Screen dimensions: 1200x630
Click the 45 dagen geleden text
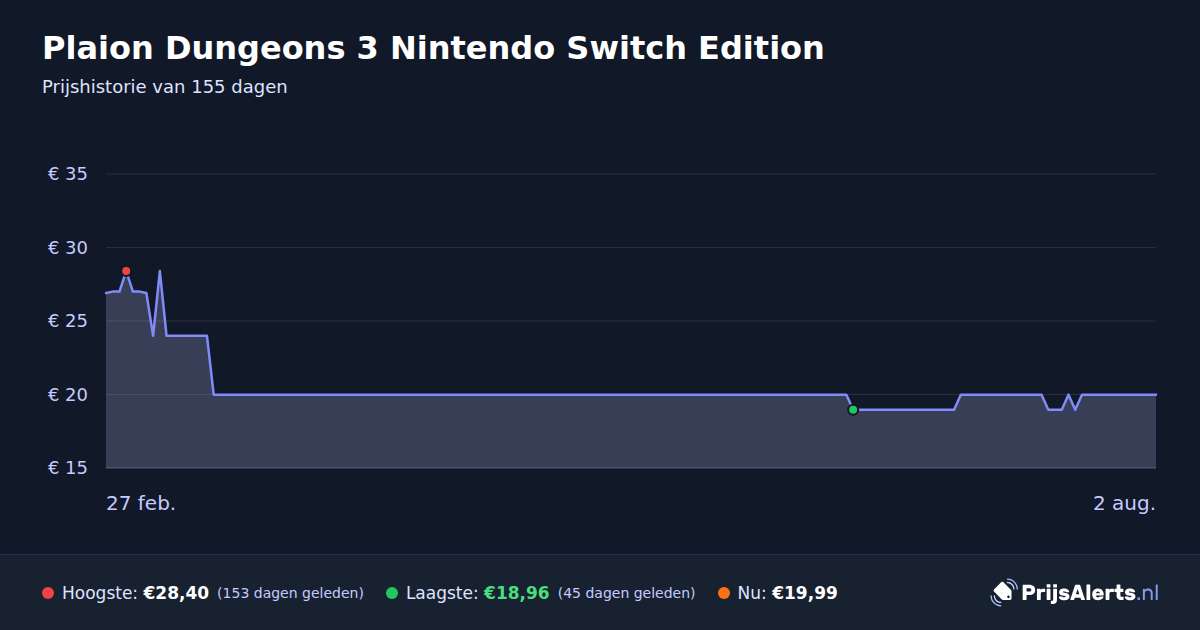coord(626,593)
